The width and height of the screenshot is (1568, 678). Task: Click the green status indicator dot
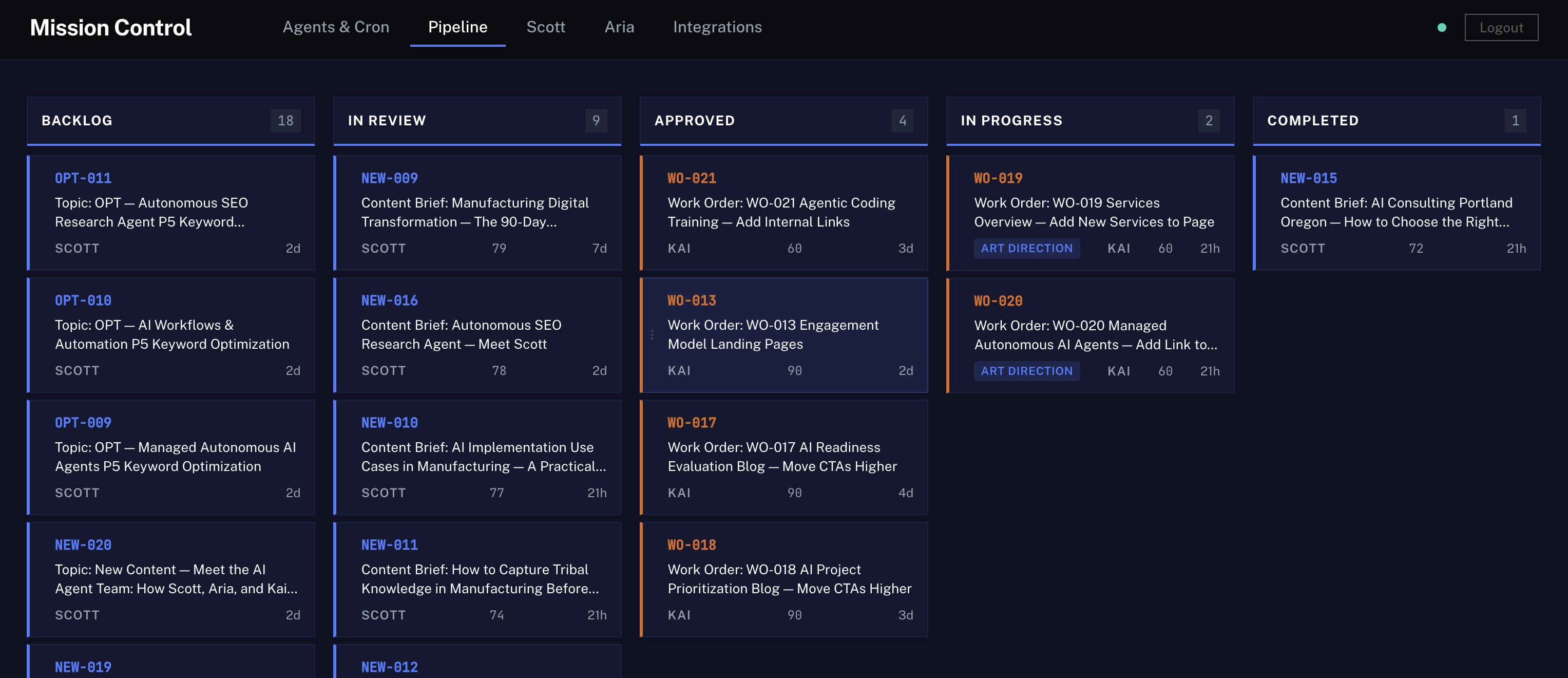pos(1442,27)
